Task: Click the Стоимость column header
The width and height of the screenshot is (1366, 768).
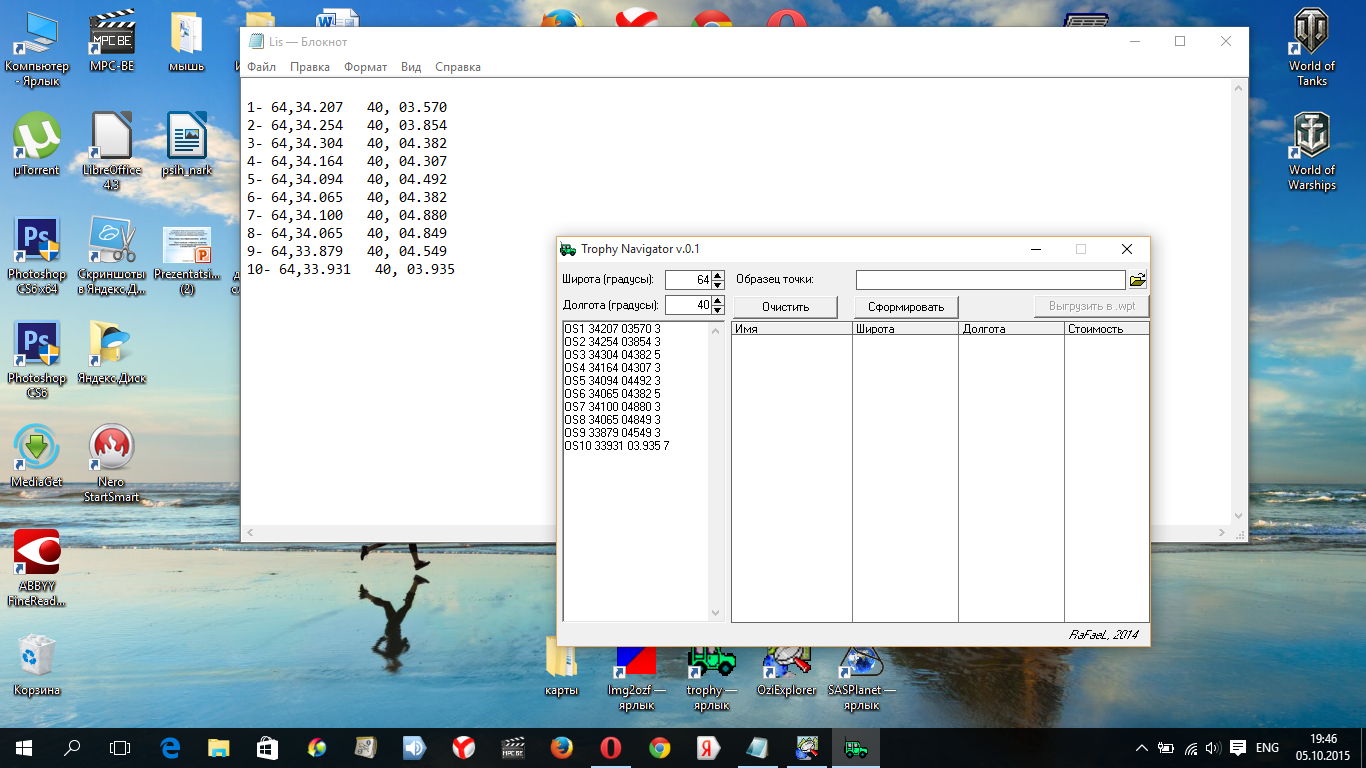Action: (1106, 328)
